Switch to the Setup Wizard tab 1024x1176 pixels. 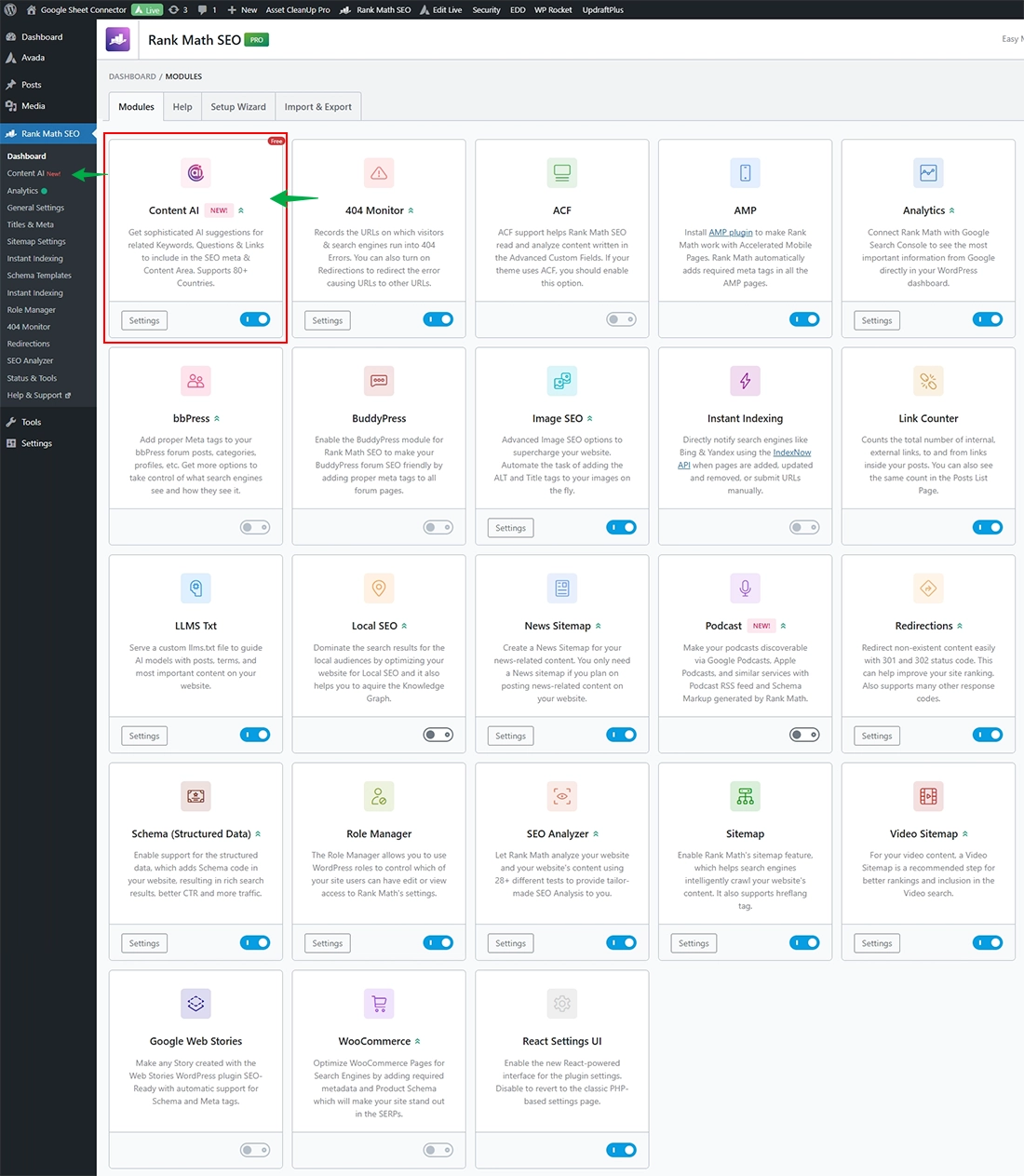[238, 107]
